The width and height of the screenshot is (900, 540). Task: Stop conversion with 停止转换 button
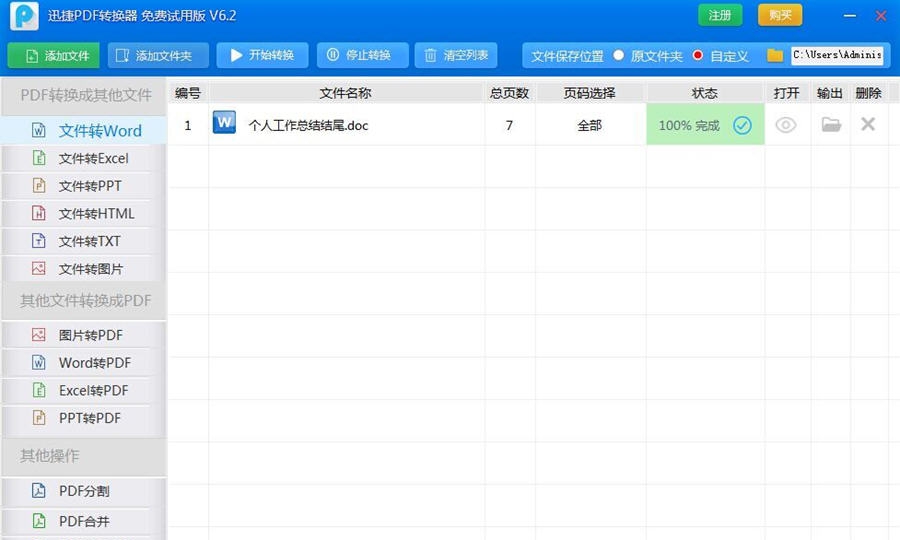pyautogui.click(x=363, y=56)
